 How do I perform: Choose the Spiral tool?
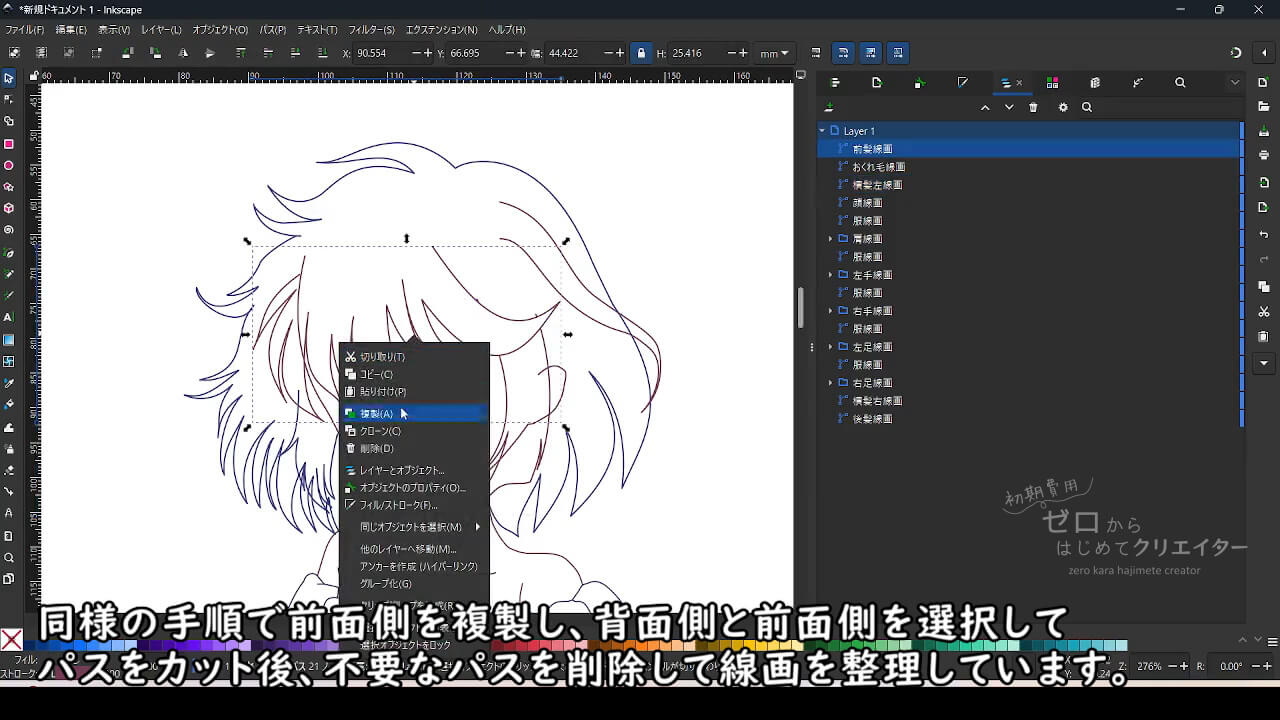point(9,230)
